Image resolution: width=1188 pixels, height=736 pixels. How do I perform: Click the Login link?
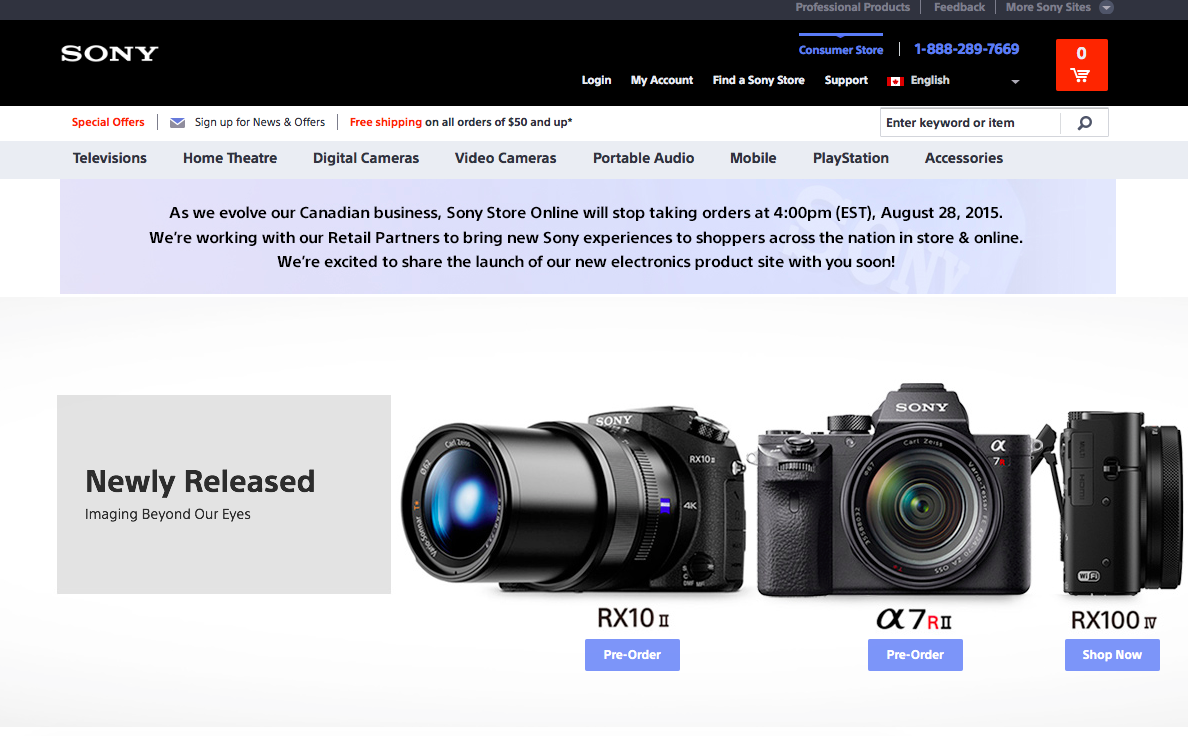[x=596, y=81]
